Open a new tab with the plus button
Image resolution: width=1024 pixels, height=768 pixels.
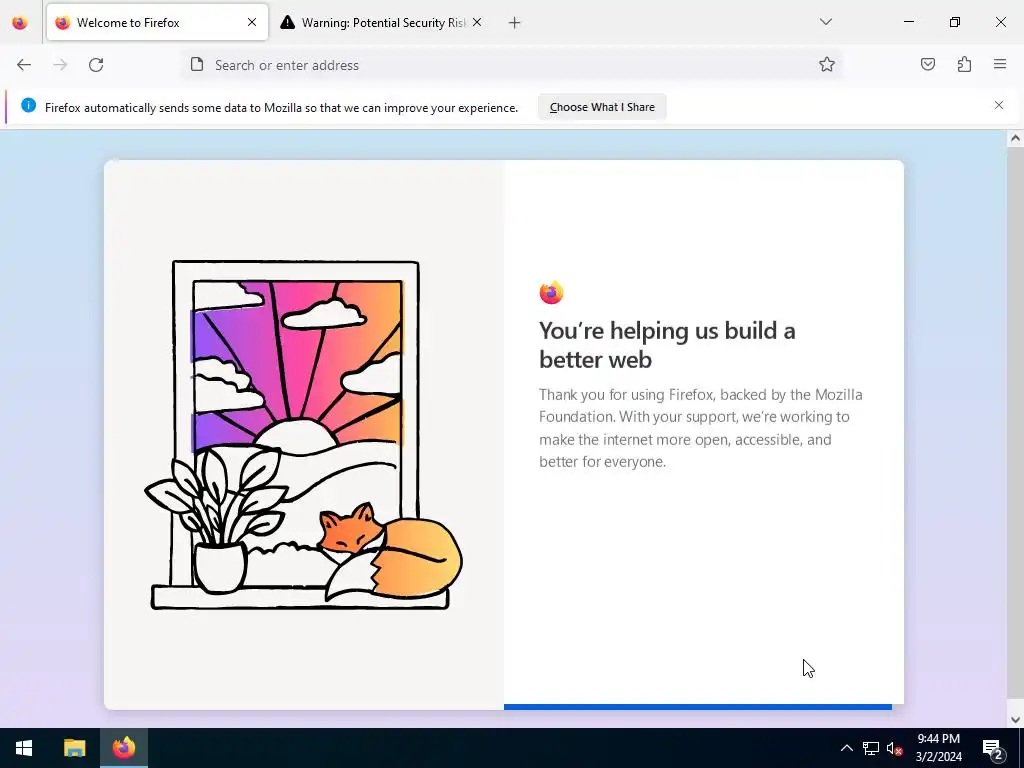[514, 23]
